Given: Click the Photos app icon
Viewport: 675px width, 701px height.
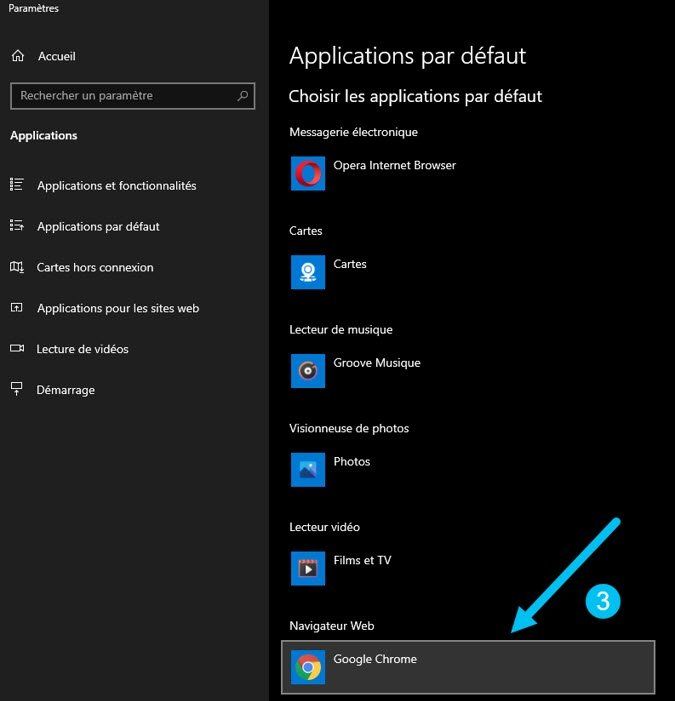Looking at the screenshot, I should [x=308, y=469].
